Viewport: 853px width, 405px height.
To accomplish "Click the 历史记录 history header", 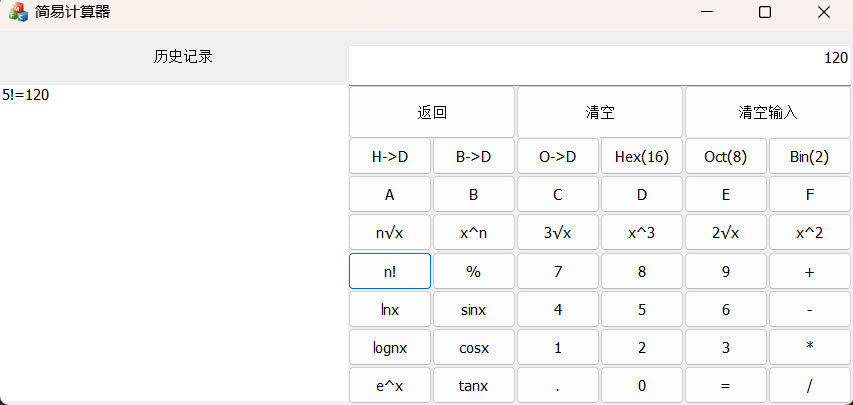I will pyautogui.click(x=183, y=57).
